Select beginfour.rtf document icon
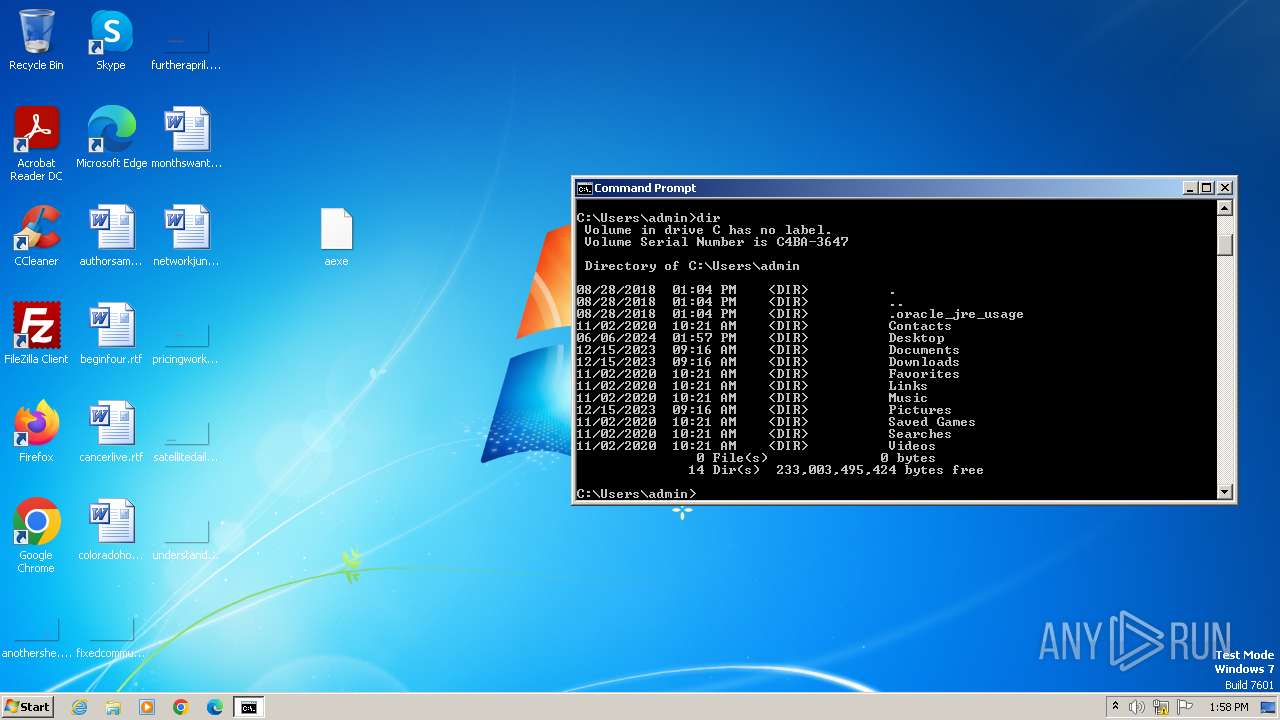This screenshot has width=1280, height=720. tap(111, 334)
